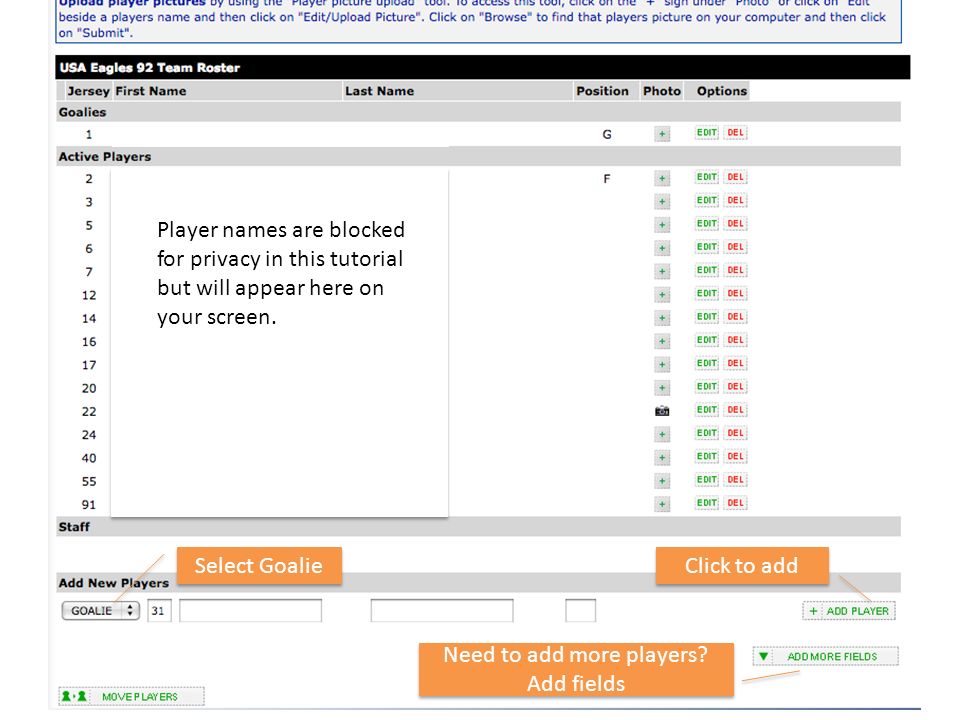The width and height of the screenshot is (960, 720).
Task: Add photo for jersey 2 player
Action: click(x=662, y=179)
